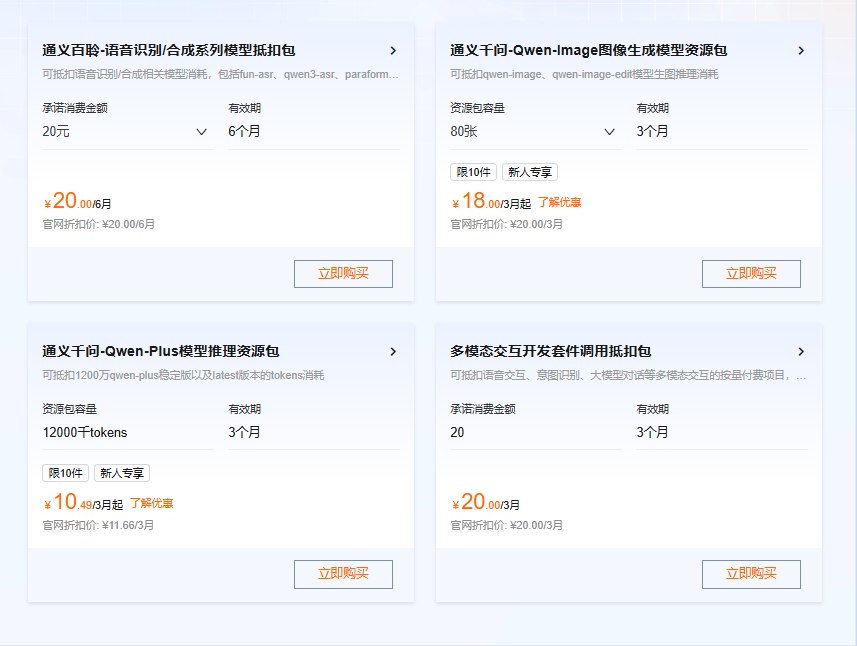Click 立即购买 for the Qwen-Plus package
This screenshot has width=857, height=646.
tap(343, 574)
